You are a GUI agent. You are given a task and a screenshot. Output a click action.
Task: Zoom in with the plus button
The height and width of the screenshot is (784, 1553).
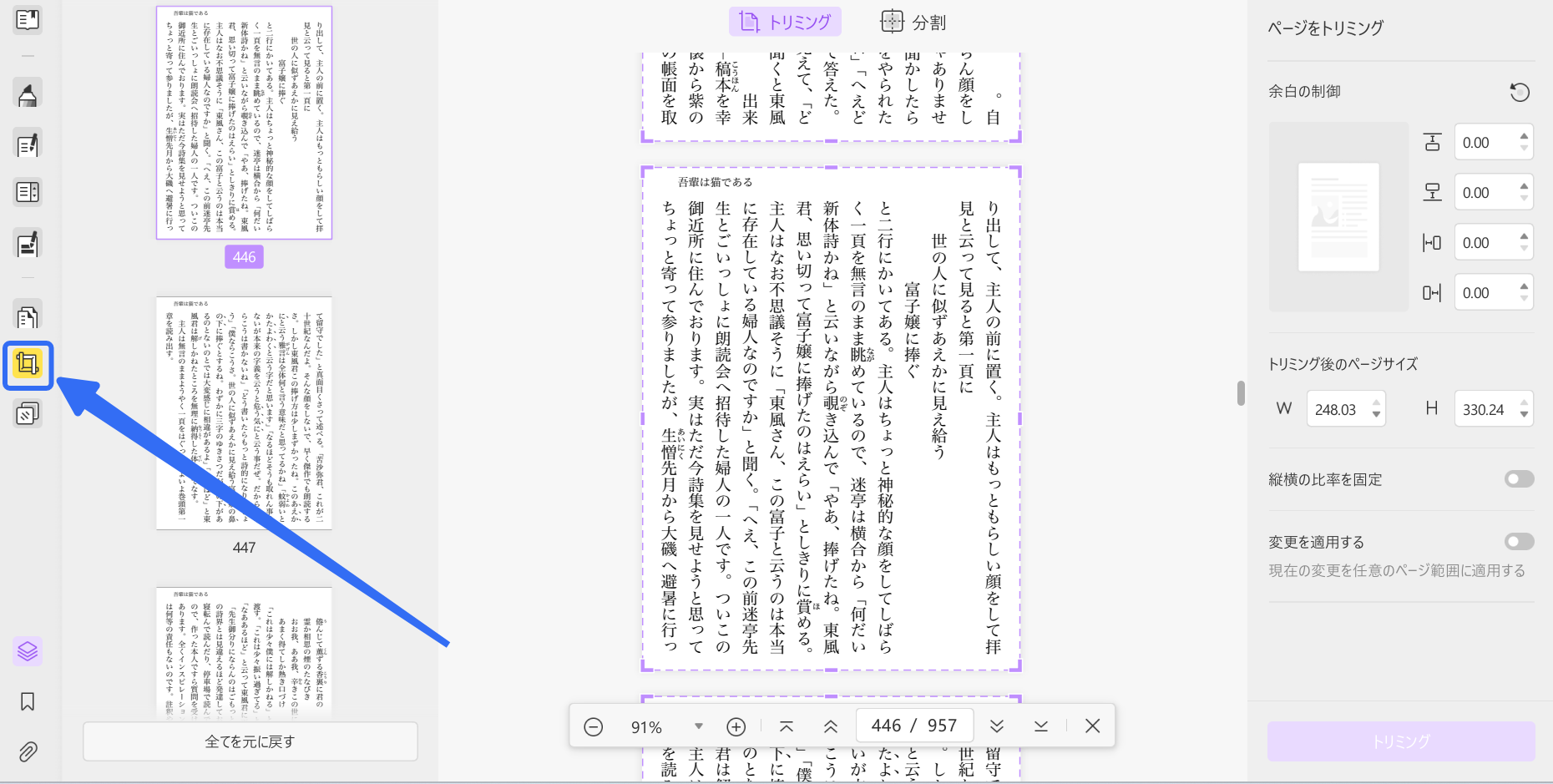[x=736, y=726]
